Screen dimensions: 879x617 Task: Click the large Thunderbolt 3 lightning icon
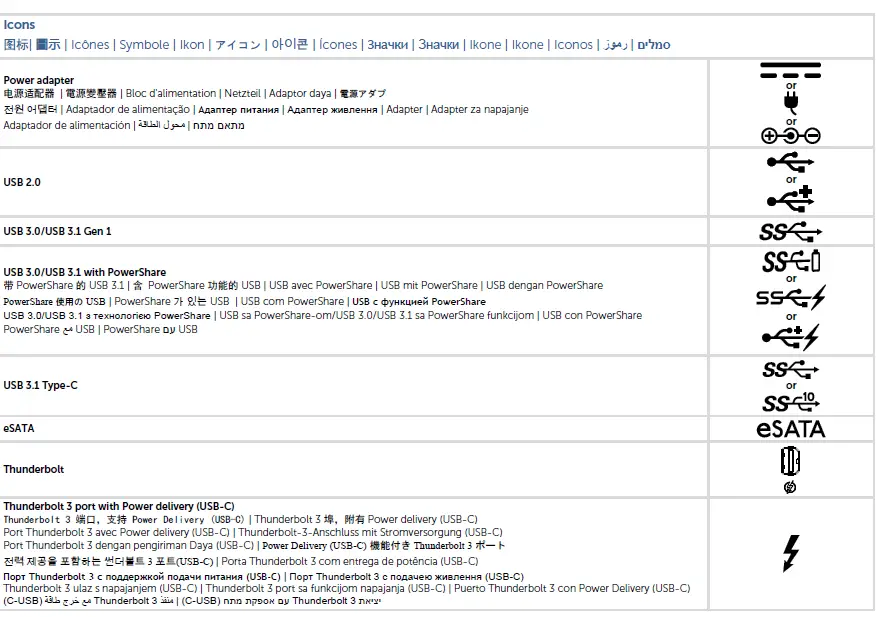point(791,554)
